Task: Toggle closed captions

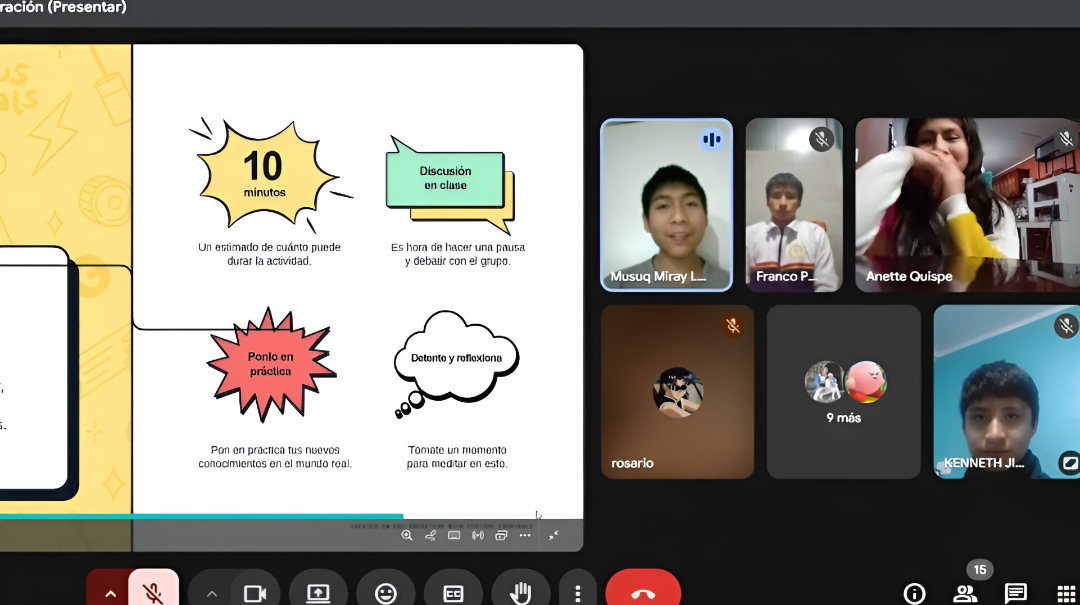Action: point(453,592)
